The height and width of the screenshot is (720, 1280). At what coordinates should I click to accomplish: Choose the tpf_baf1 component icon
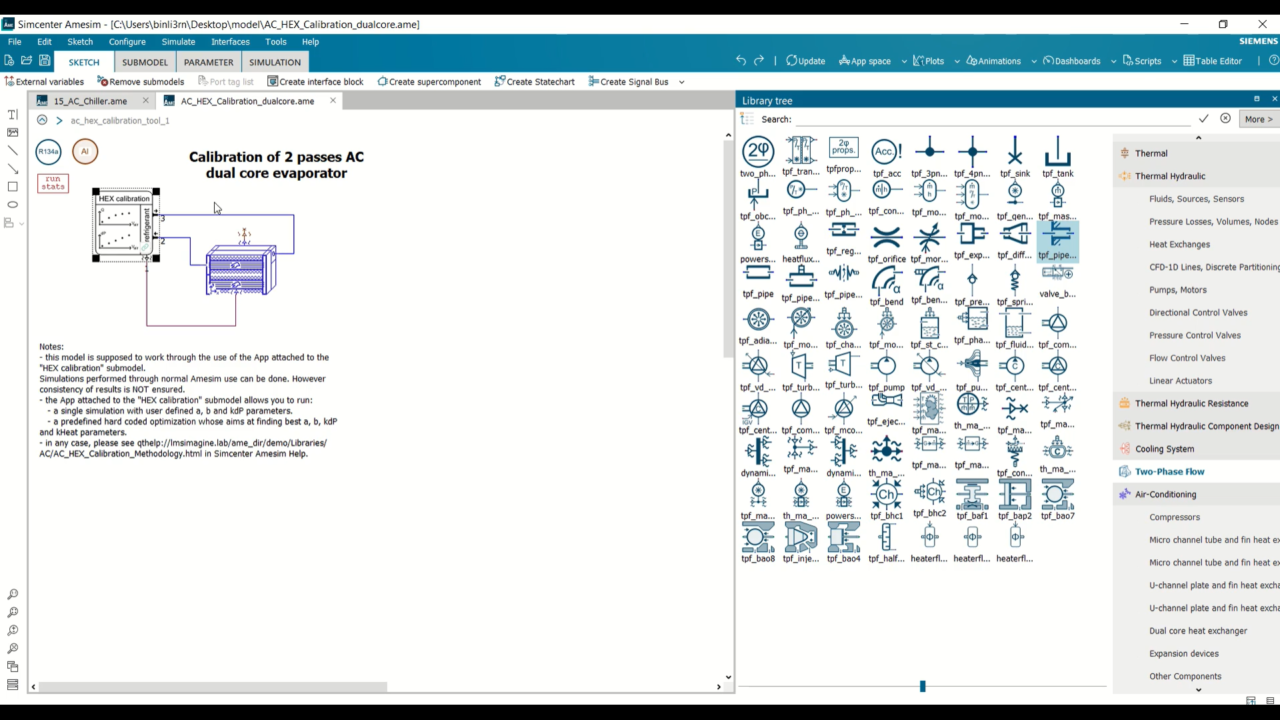pyautogui.click(x=972, y=494)
